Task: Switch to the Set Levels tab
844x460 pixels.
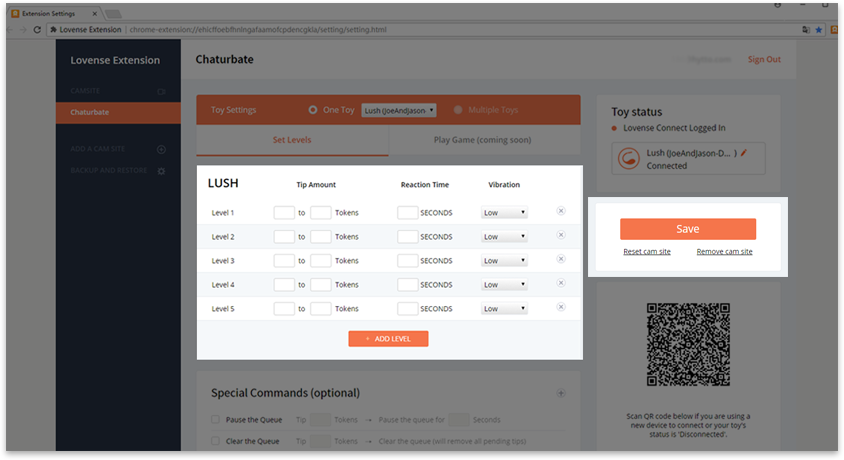Action: pos(292,140)
